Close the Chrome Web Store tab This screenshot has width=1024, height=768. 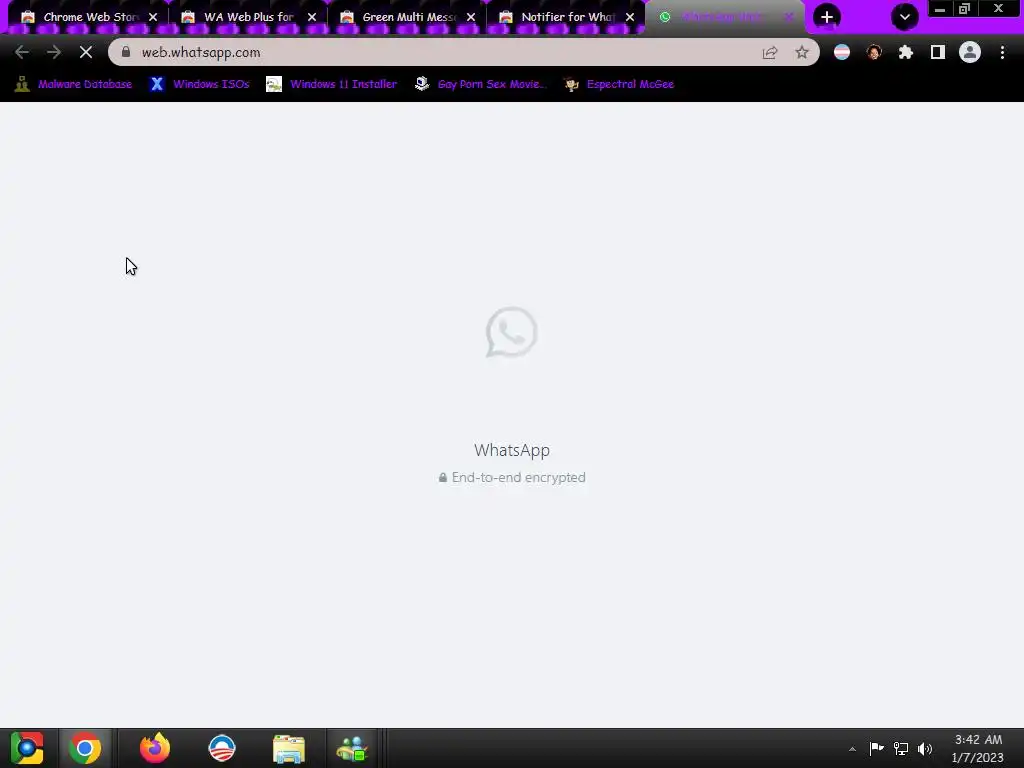tap(153, 17)
